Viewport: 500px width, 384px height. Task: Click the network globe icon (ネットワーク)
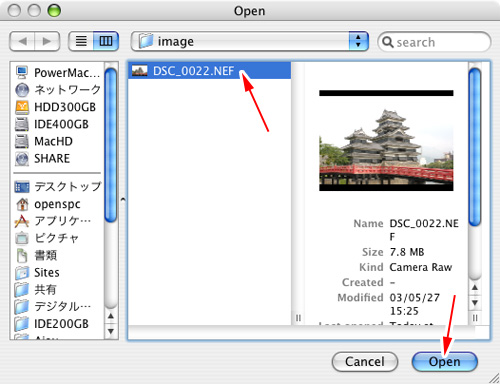point(22,90)
